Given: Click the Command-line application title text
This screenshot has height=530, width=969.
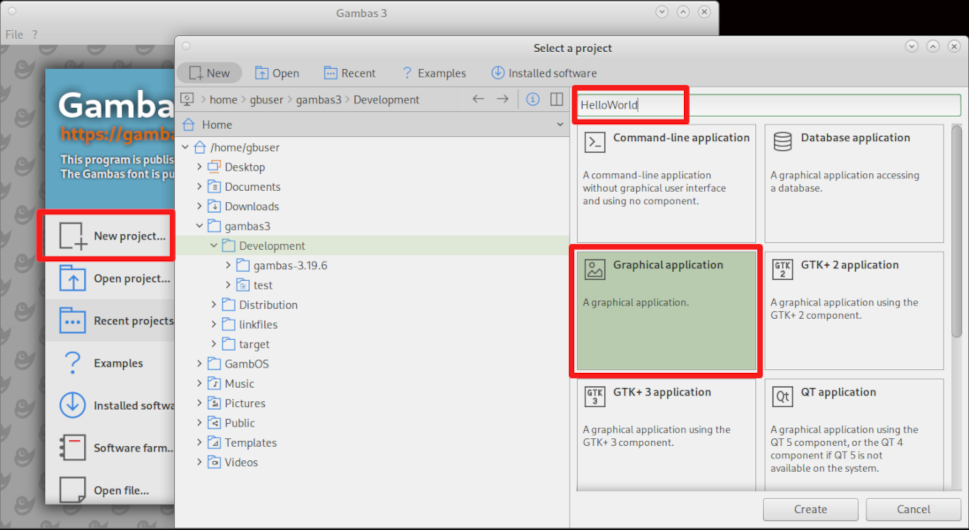Looking at the screenshot, I should (681, 138).
